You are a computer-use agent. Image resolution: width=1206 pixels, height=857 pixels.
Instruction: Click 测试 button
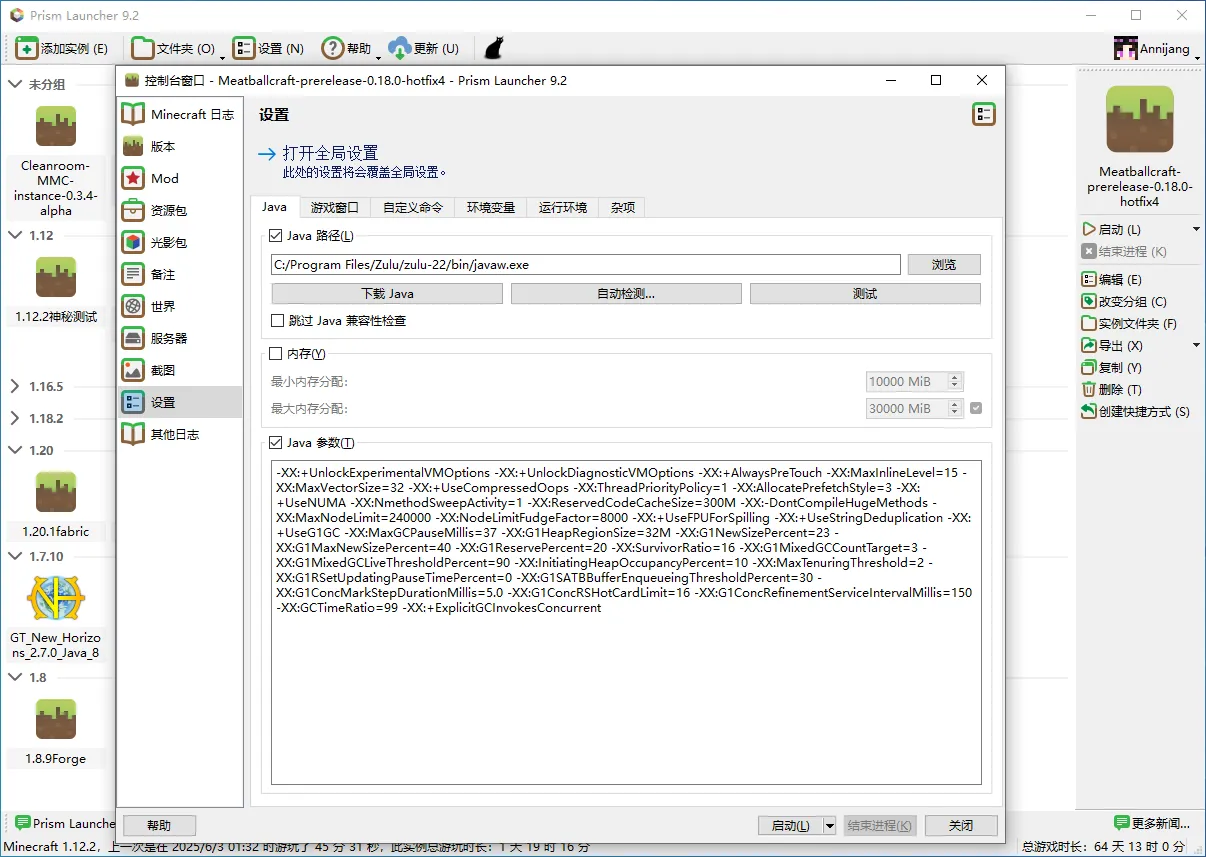click(x=865, y=293)
